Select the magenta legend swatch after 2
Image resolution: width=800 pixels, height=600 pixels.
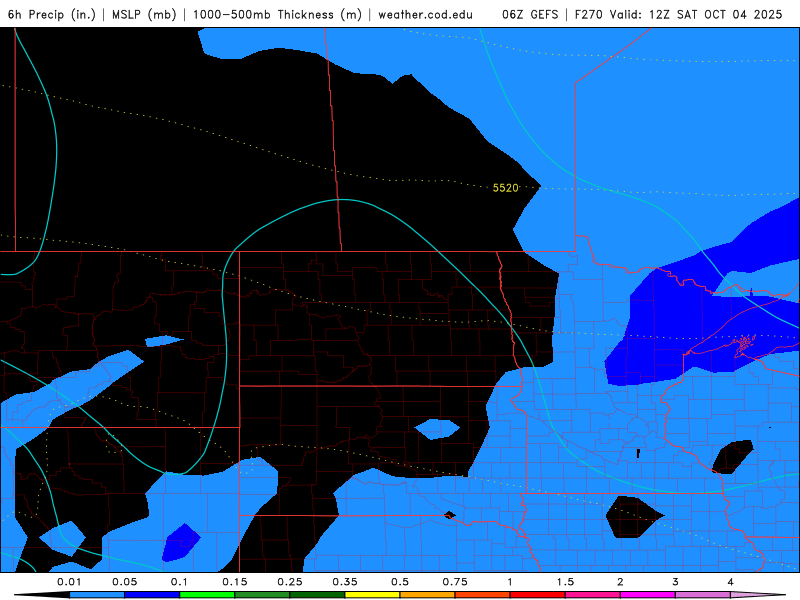tap(648, 595)
